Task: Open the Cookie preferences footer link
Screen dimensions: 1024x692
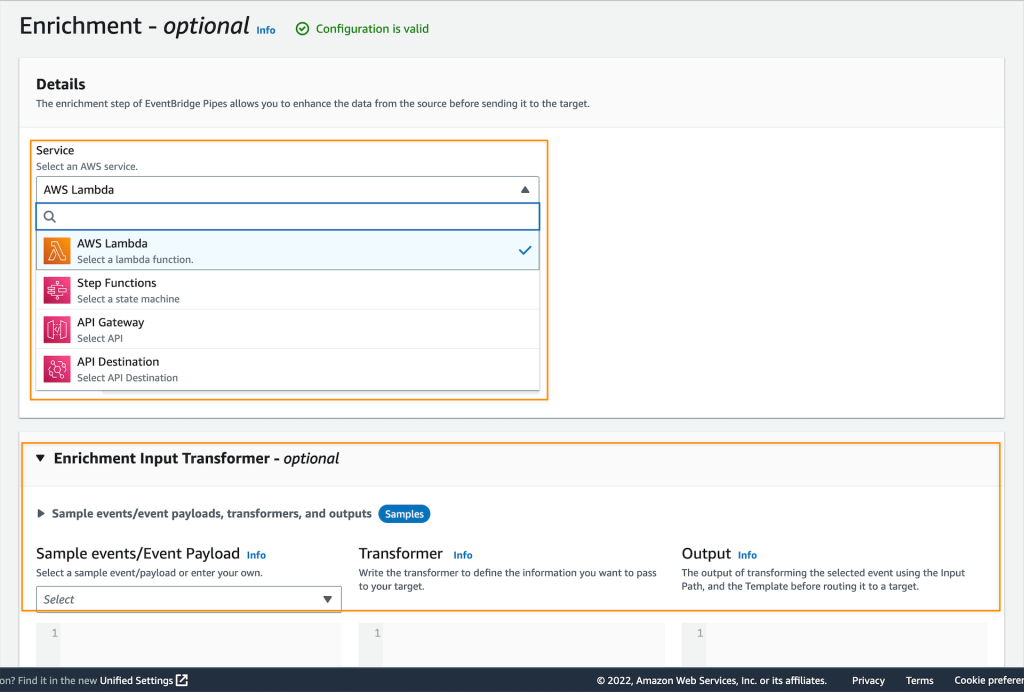Action: [x=989, y=680]
